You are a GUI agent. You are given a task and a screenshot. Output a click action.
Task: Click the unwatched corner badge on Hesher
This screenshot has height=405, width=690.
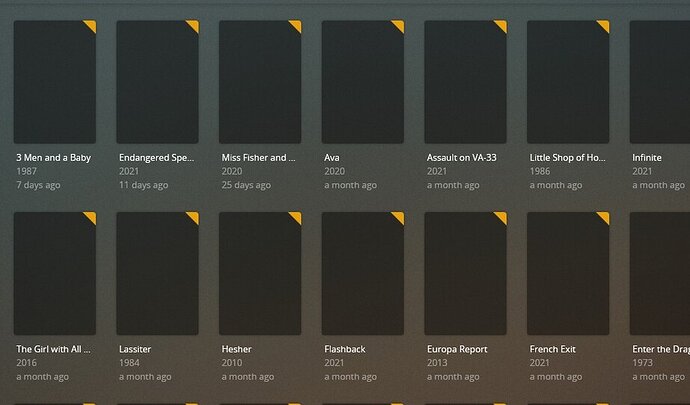click(297, 217)
